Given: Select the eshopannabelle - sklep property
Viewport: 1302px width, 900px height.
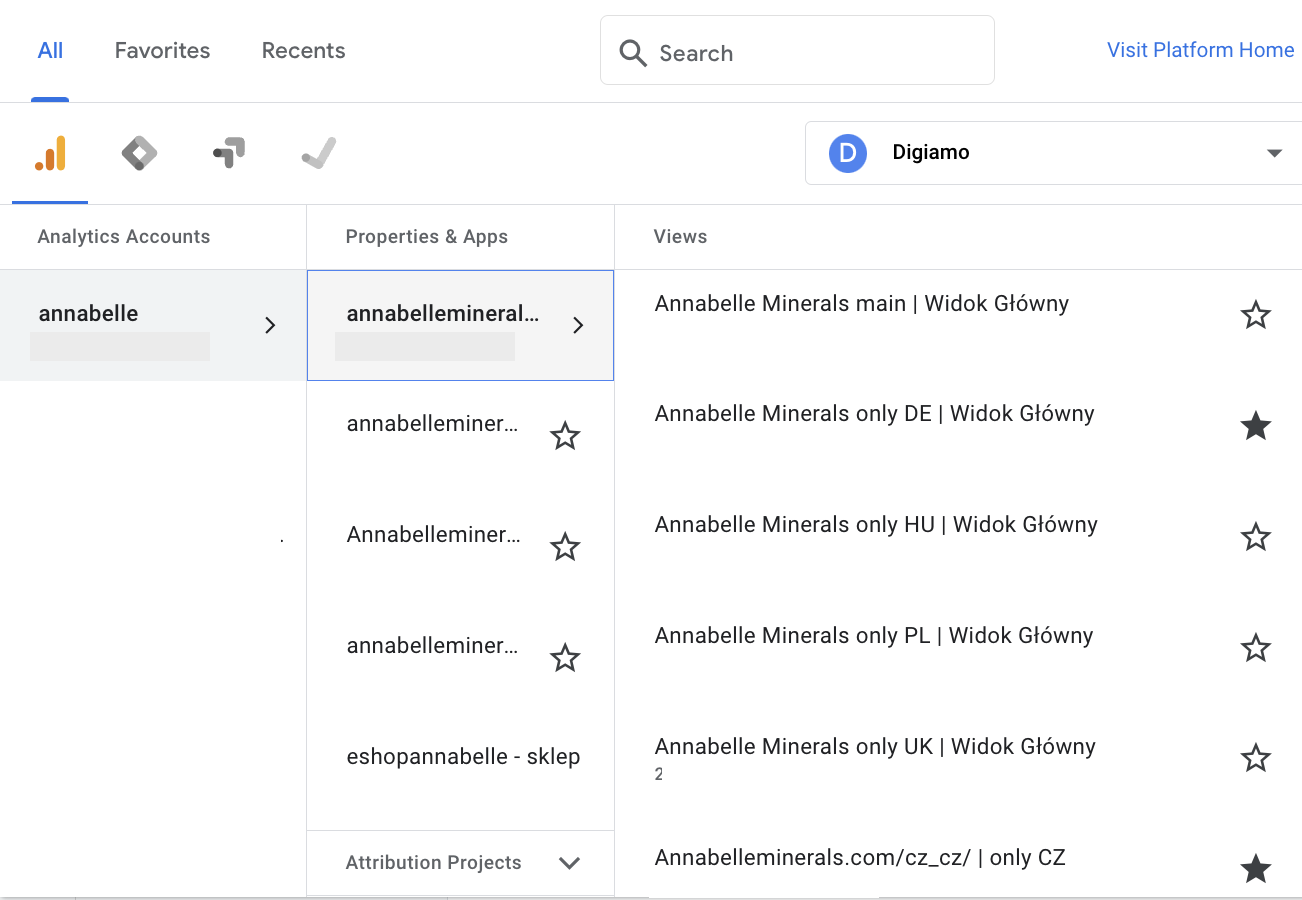Looking at the screenshot, I should [463, 757].
